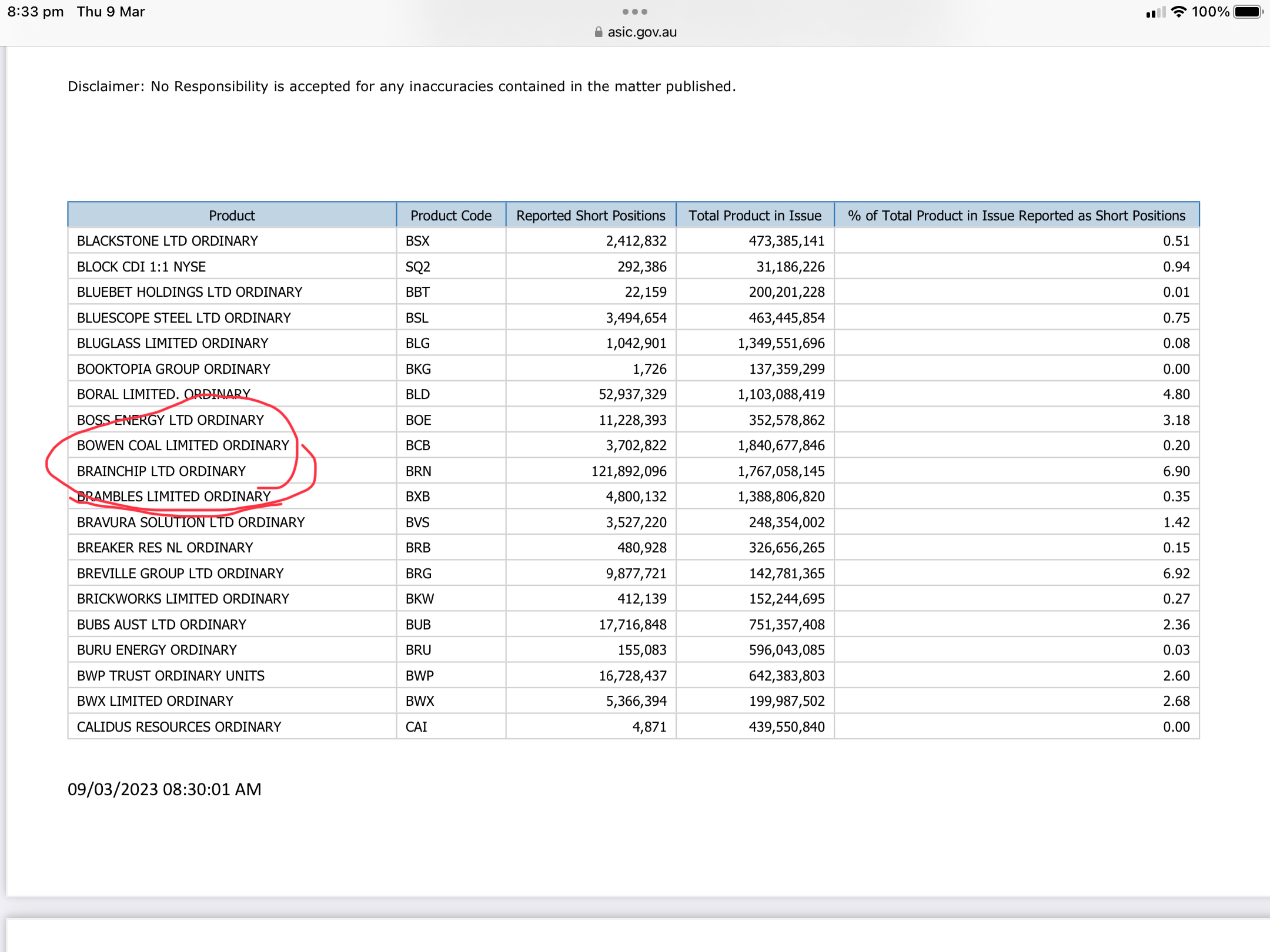Tap the asic.gov.au address bar
Image resolution: width=1270 pixels, height=952 pixels.
pos(636,32)
